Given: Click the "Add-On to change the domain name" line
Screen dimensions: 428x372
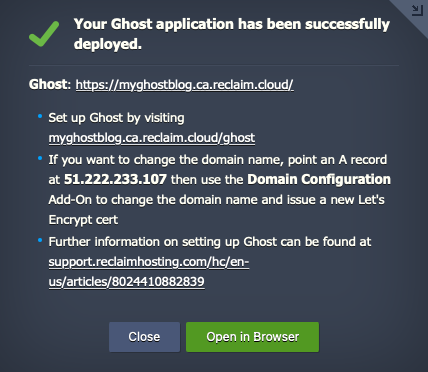Looking at the screenshot, I should tap(217, 200).
